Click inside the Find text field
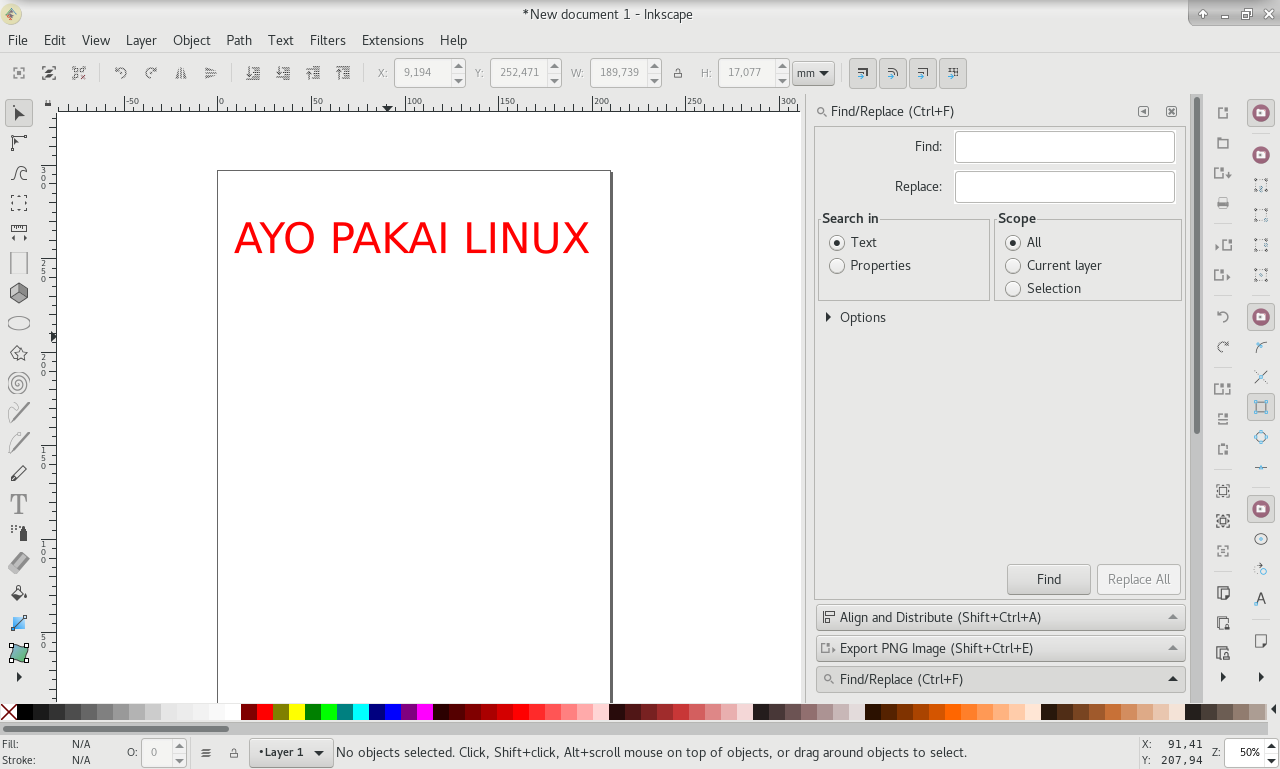The image size is (1280, 769). 1064,146
